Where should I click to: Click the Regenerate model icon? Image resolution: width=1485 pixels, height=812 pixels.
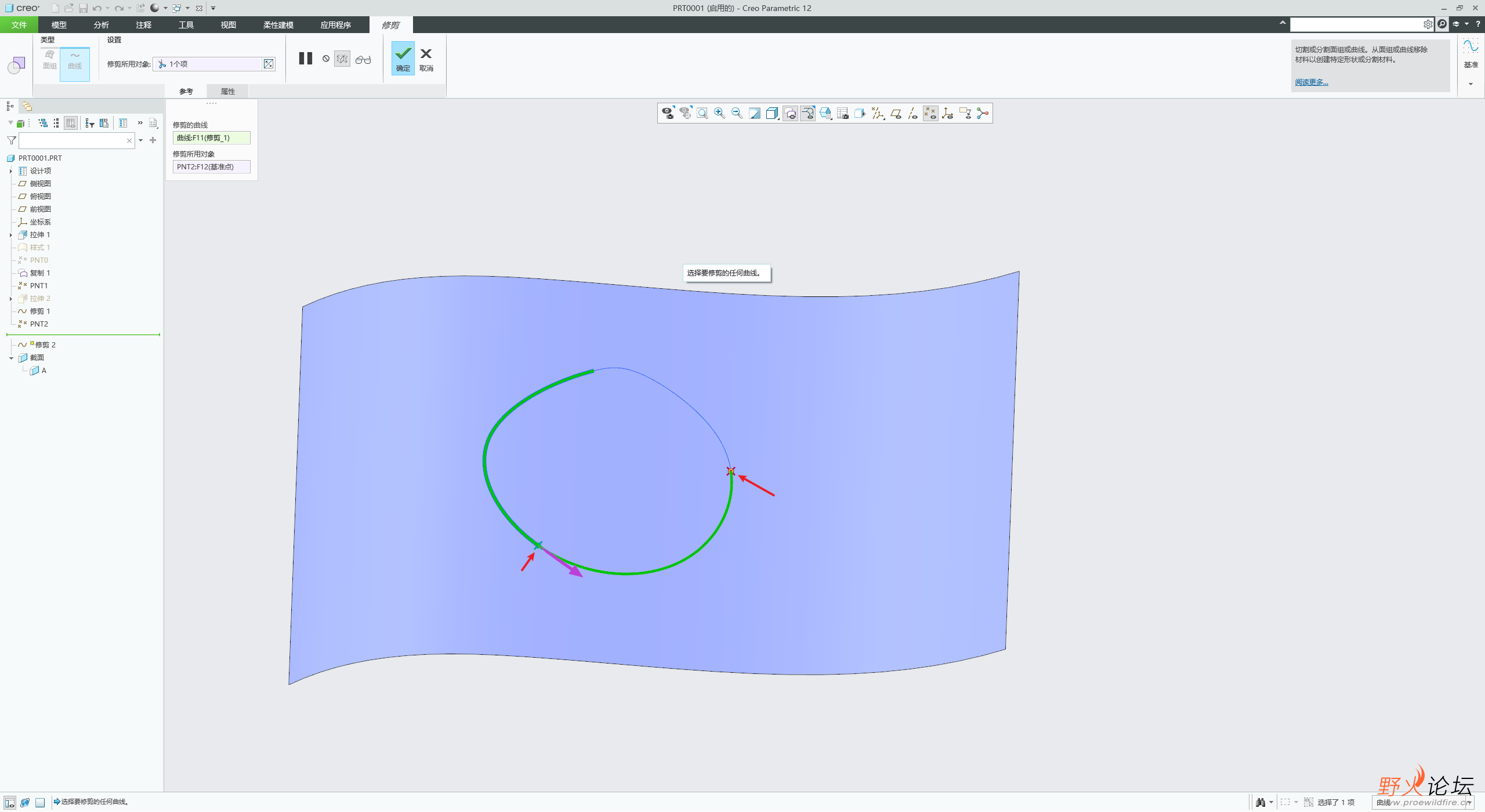click(x=140, y=8)
